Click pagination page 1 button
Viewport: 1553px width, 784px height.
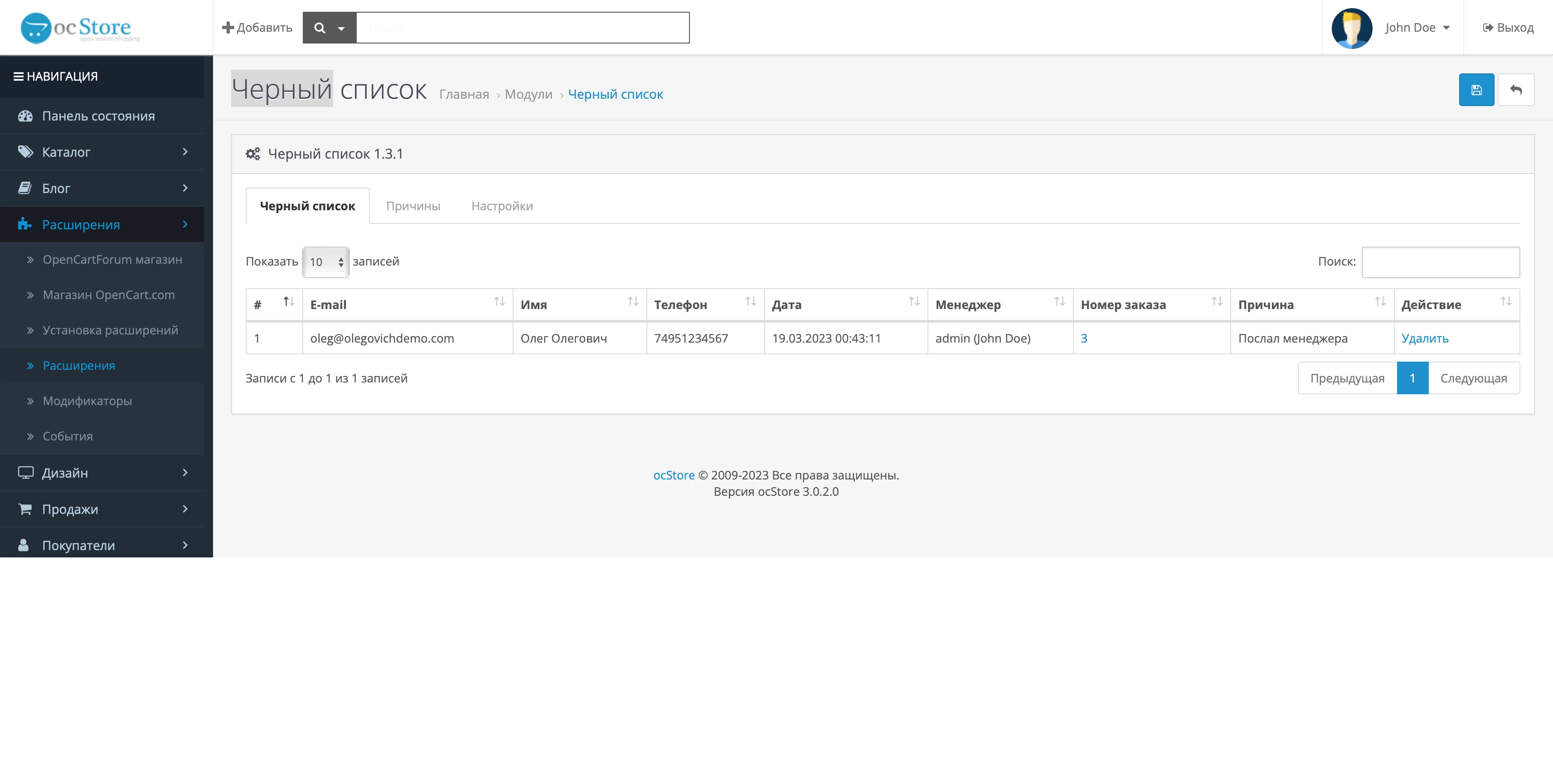[x=1412, y=378]
